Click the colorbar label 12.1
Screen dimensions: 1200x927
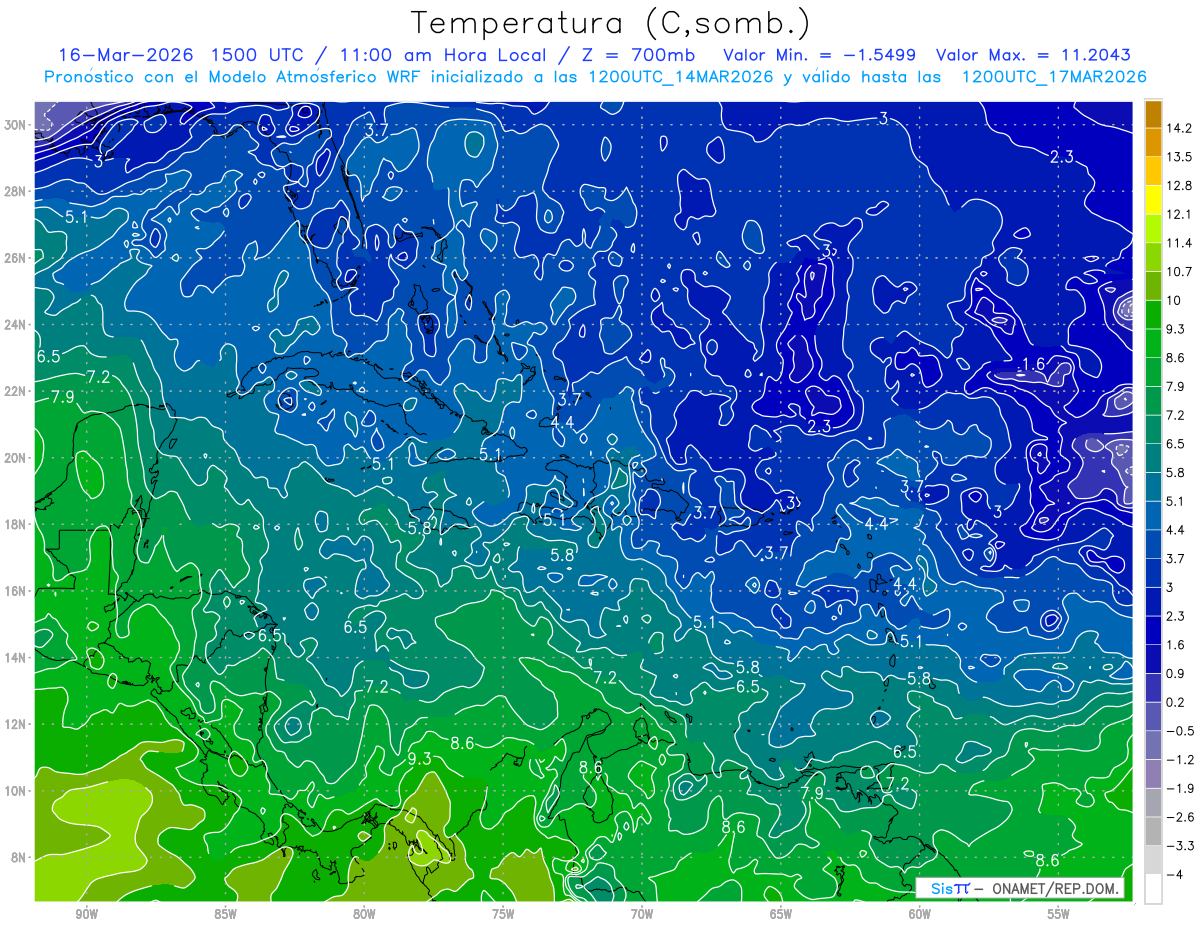1180,214
